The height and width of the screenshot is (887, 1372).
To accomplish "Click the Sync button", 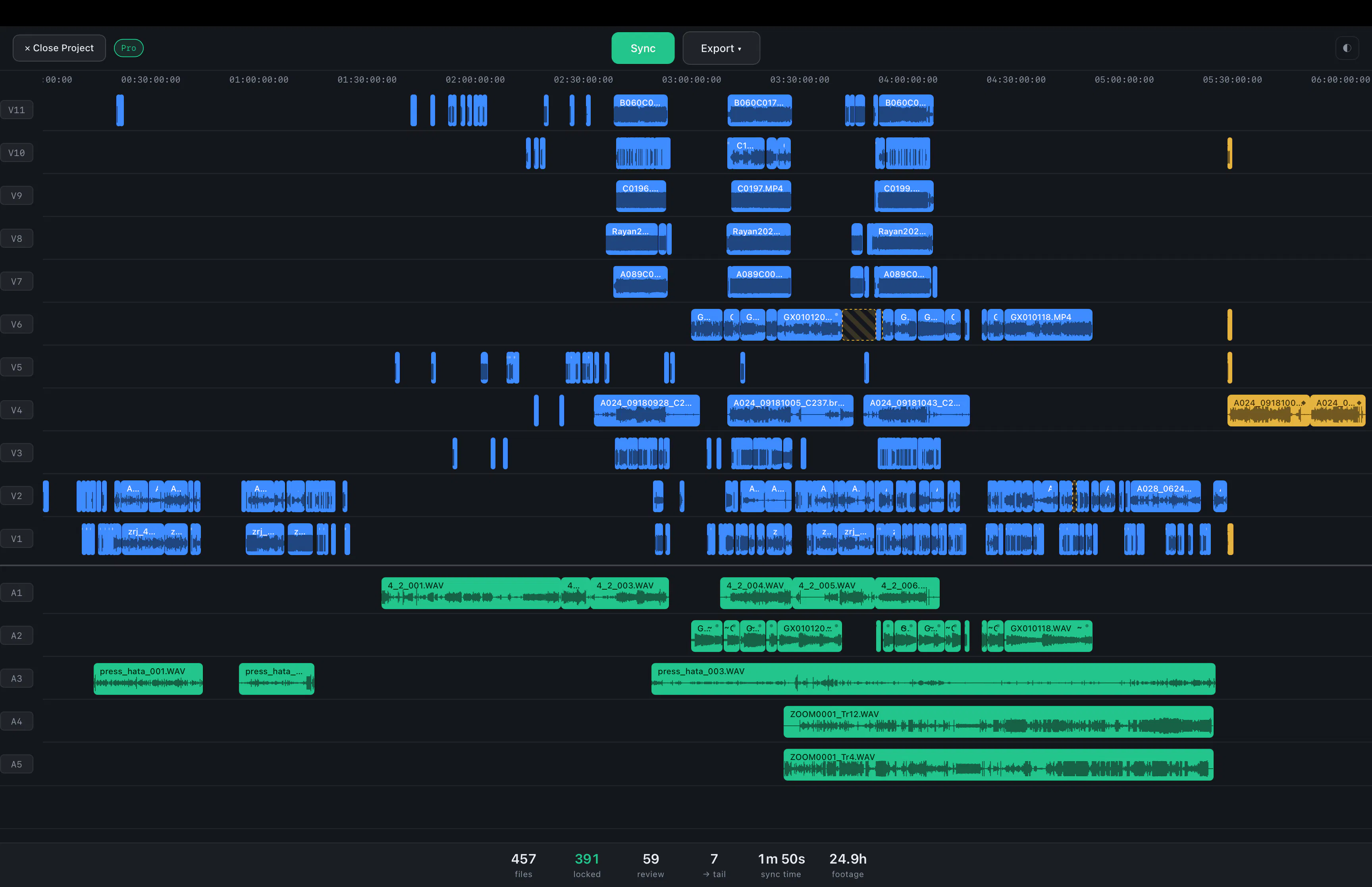I will (x=643, y=48).
